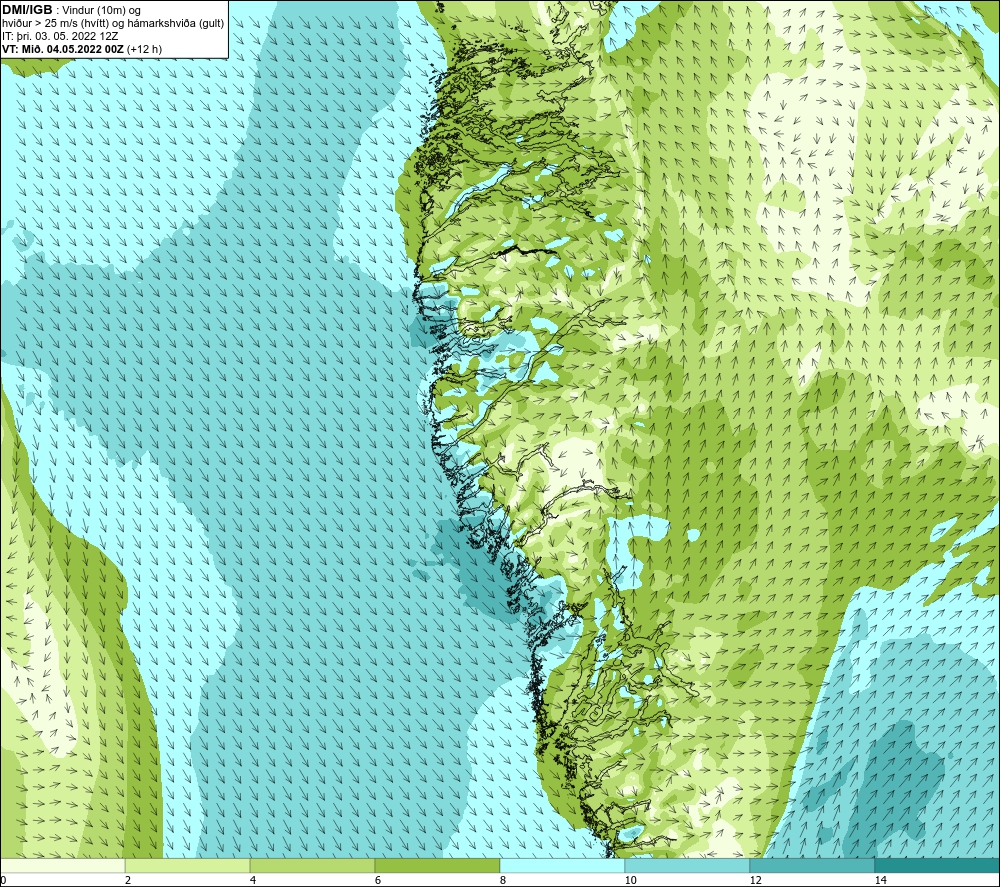Click the "VT: Mið. 04.05.2022 00Z (+12 h)" line
The image size is (1000, 887).
tap(82, 49)
